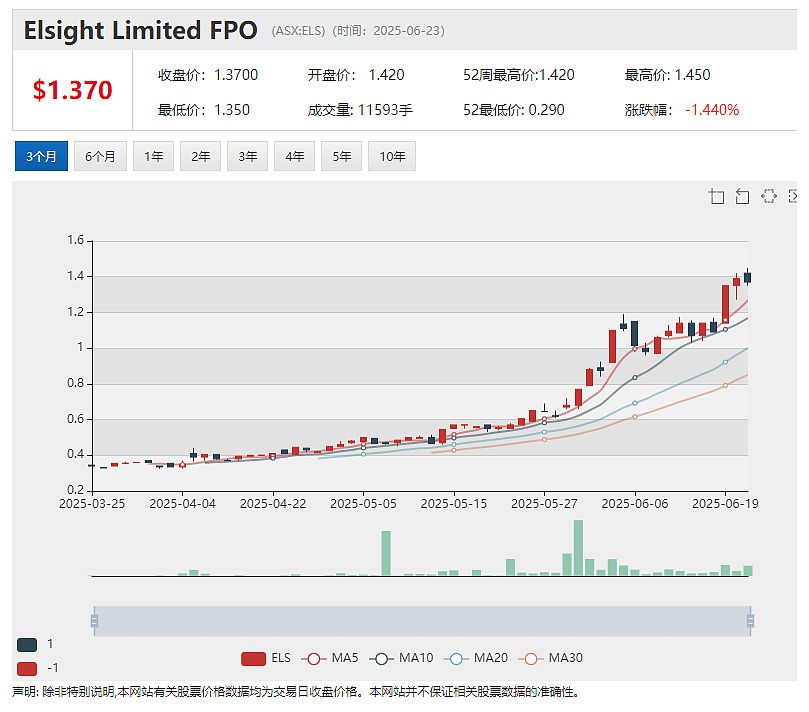Image resolution: width=809 pixels, height=712 pixels.
Task: Click the restore chart icon
Action: [769, 196]
